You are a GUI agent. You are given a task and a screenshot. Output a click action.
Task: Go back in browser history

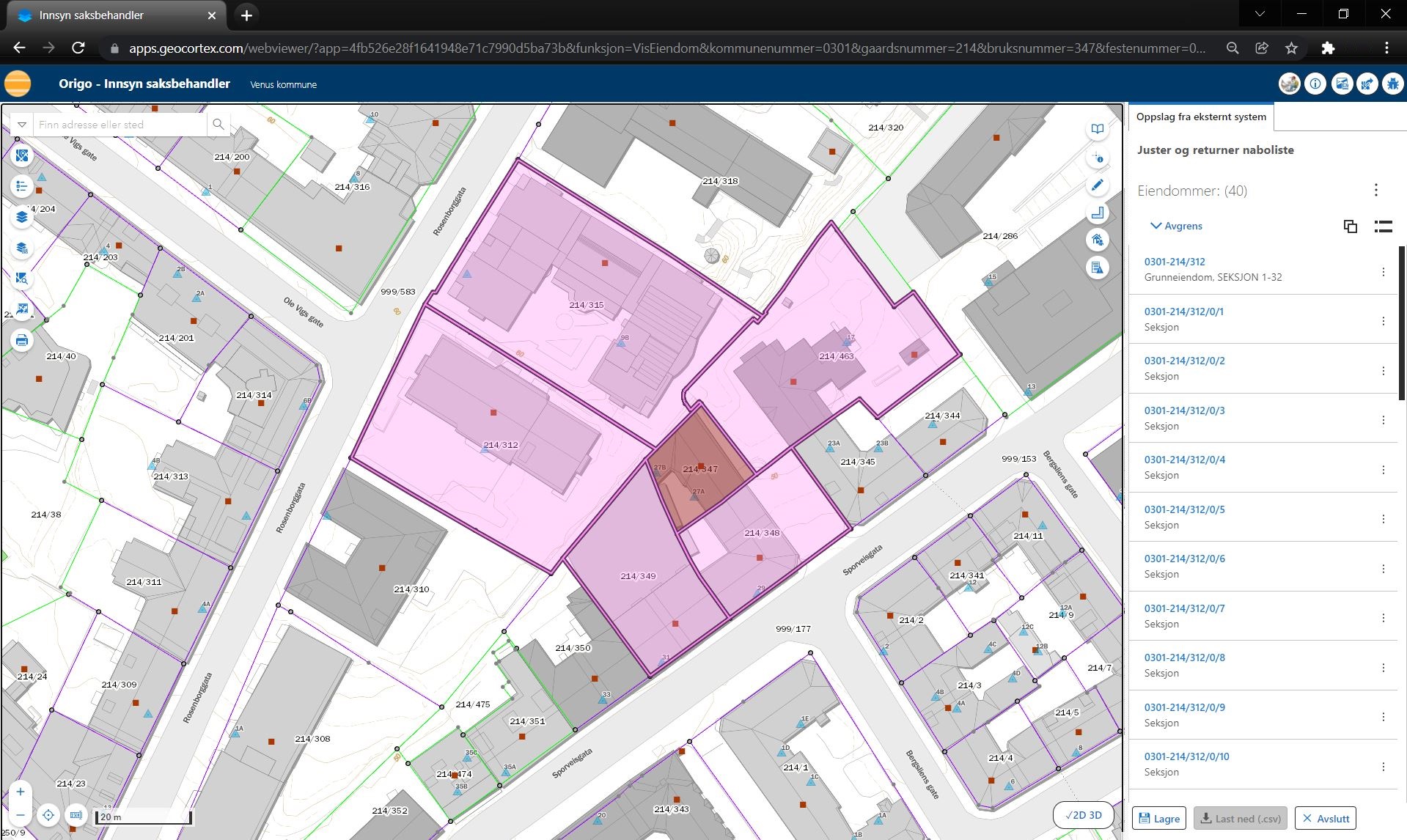click(20, 48)
